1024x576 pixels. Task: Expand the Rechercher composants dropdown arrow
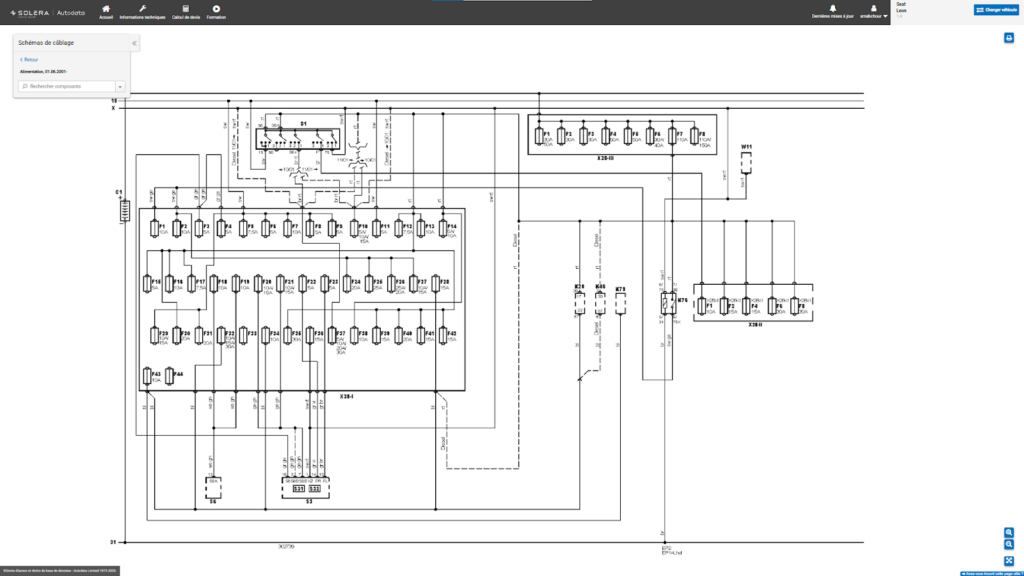pos(119,87)
